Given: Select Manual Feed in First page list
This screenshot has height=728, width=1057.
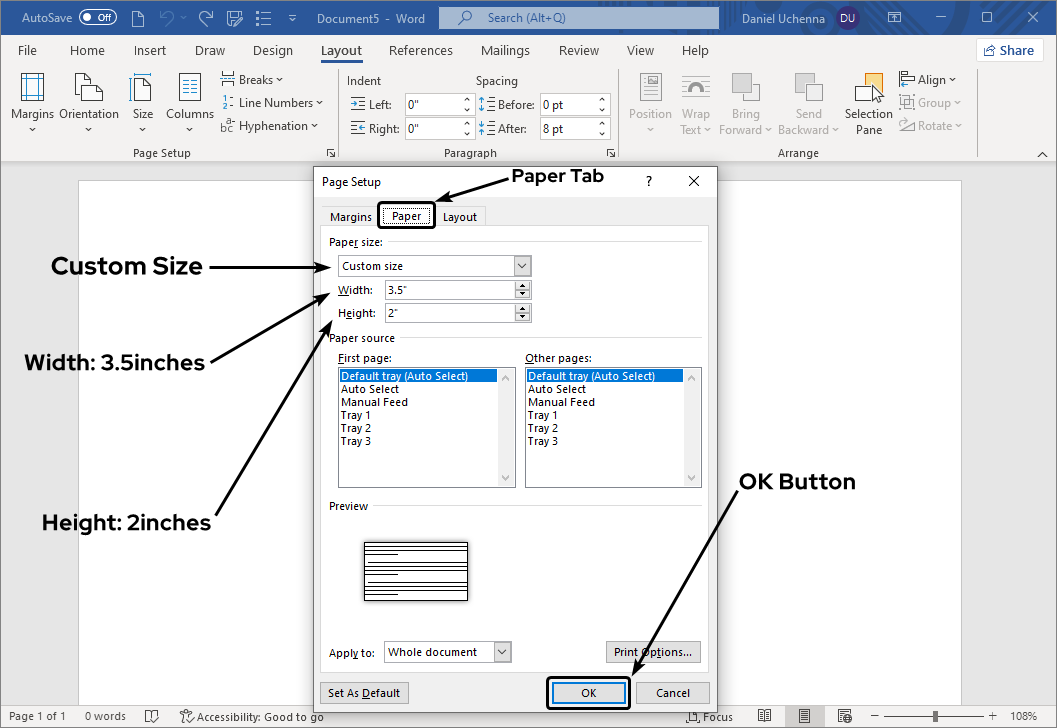Looking at the screenshot, I should click(375, 402).
